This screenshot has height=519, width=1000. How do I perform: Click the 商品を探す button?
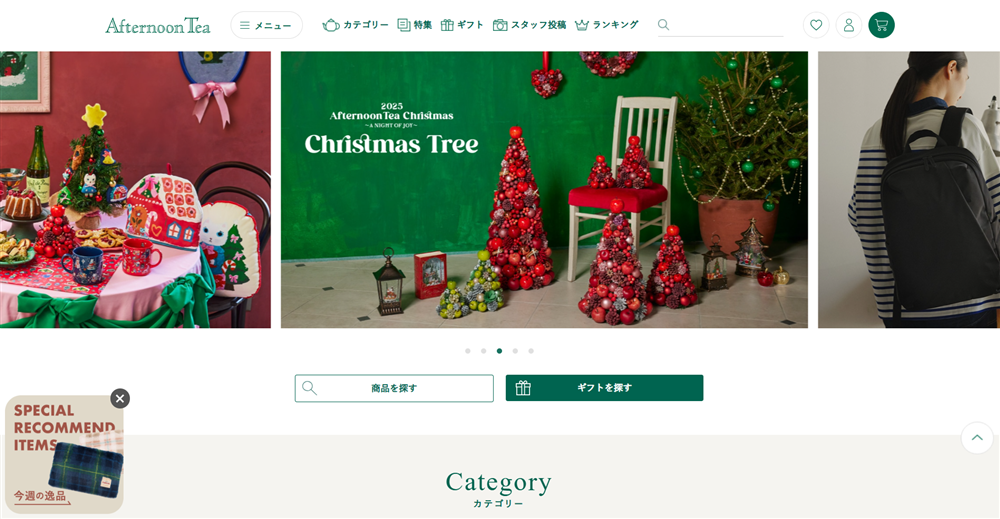click(x=394, y=388)
